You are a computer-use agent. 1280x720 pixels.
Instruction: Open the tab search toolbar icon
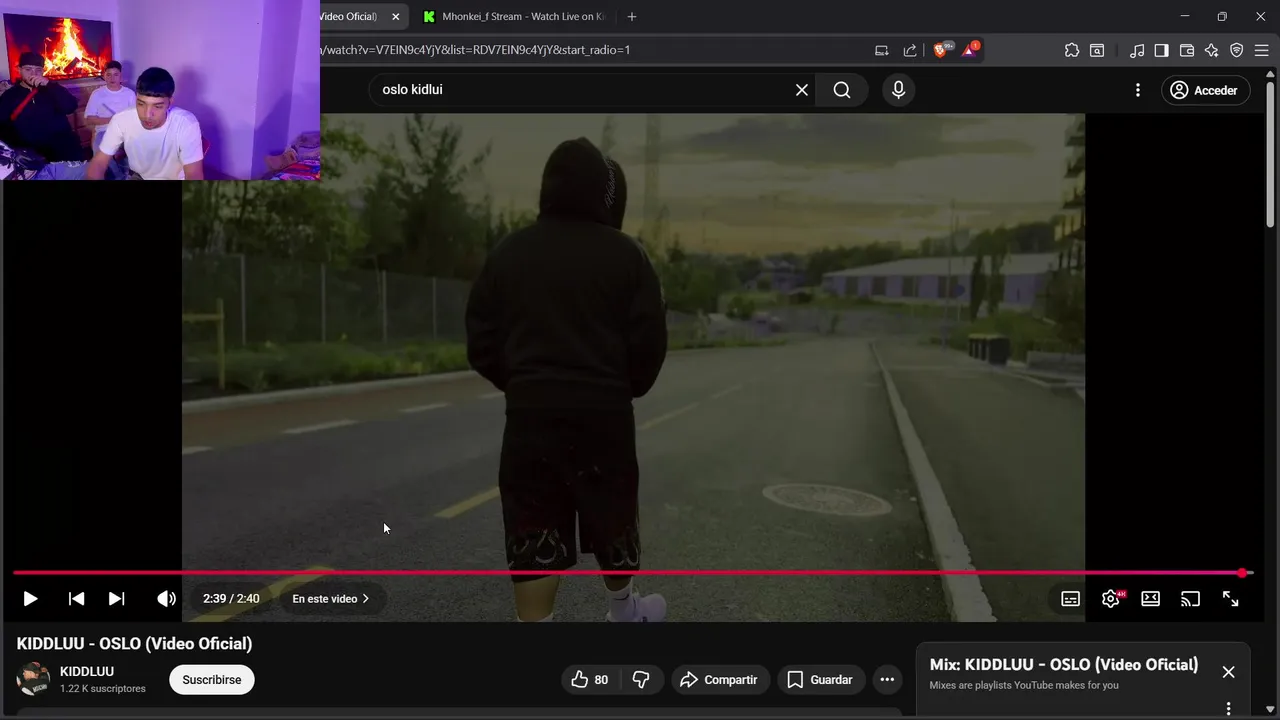point(1097,50)
